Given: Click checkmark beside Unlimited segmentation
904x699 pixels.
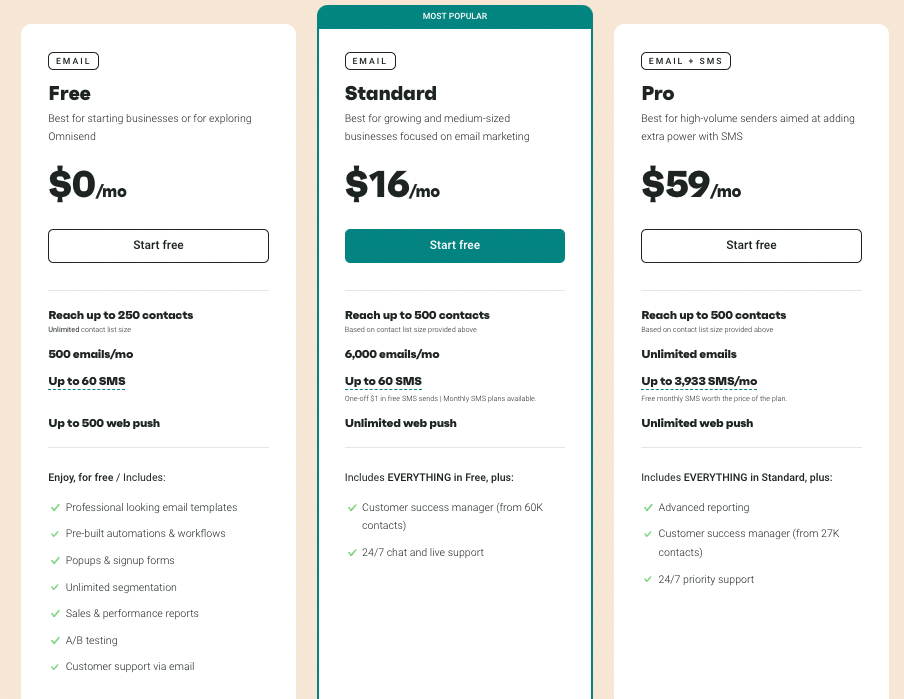Looking at the screenshot, I should click(55, 587).
